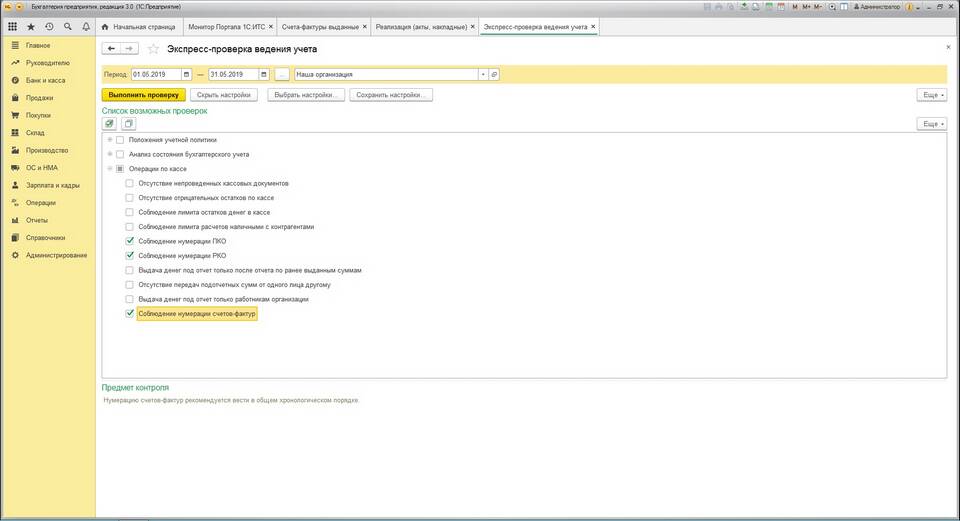
Task: Go back with left arrow button
Action: [111, 48]
